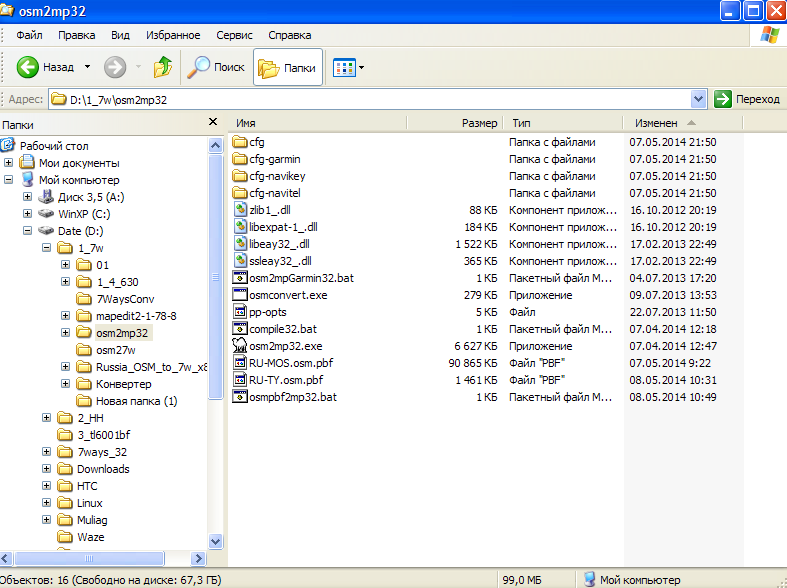Screen dimensions: 787x588
Task: Select the zlib1_.dll file
Action: pyautogui.click(x=270, y=210)
